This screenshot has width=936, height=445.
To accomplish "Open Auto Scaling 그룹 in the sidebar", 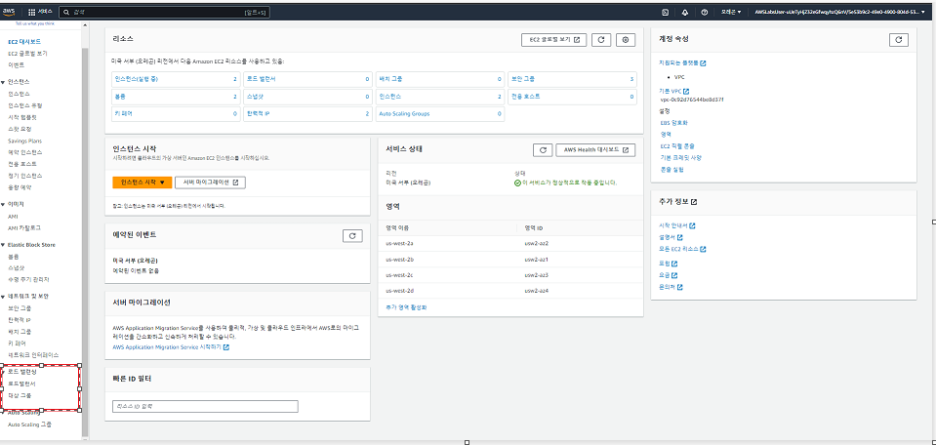I will coord(30,425).
